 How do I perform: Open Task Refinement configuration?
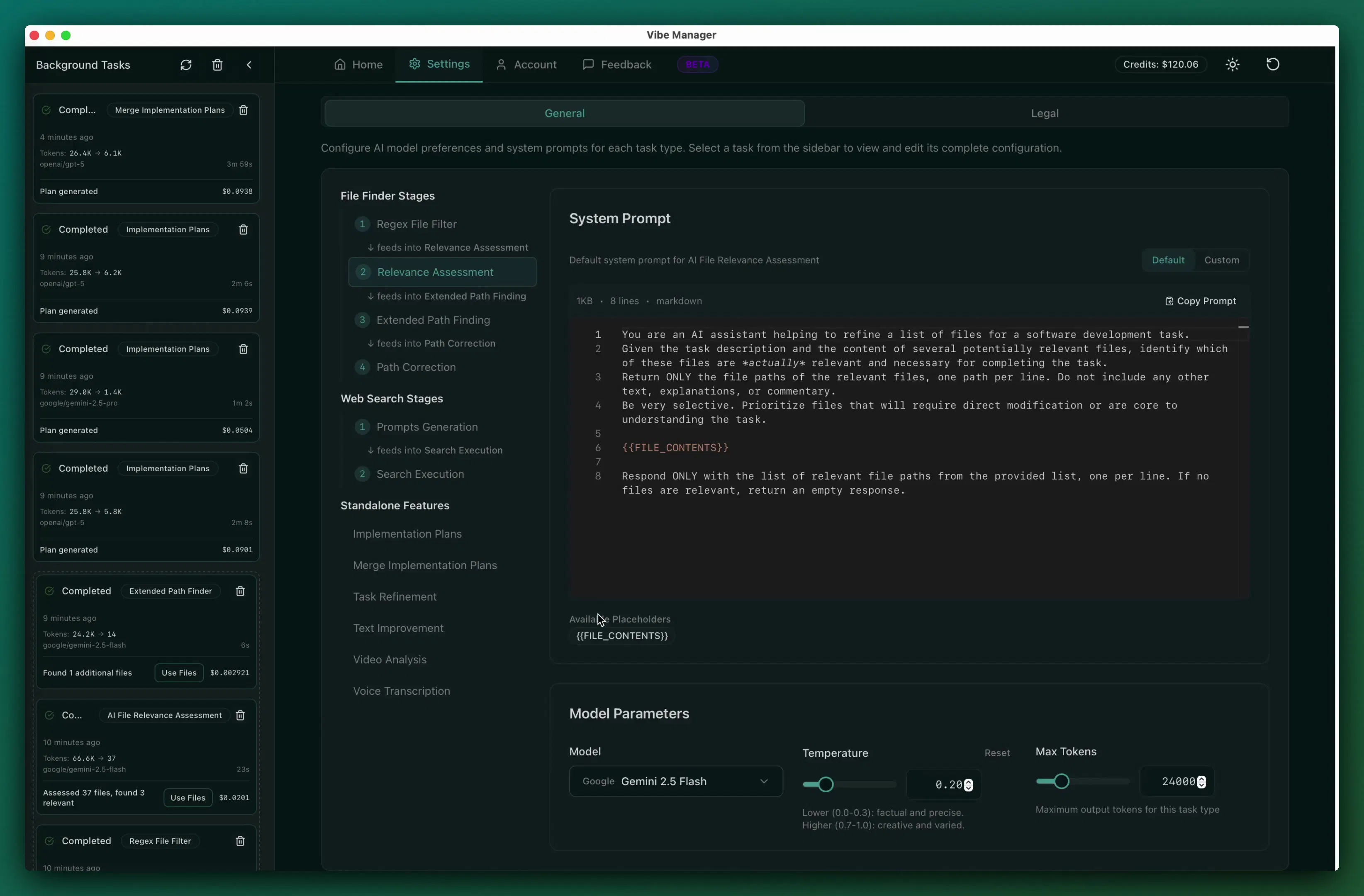point(394,597)
